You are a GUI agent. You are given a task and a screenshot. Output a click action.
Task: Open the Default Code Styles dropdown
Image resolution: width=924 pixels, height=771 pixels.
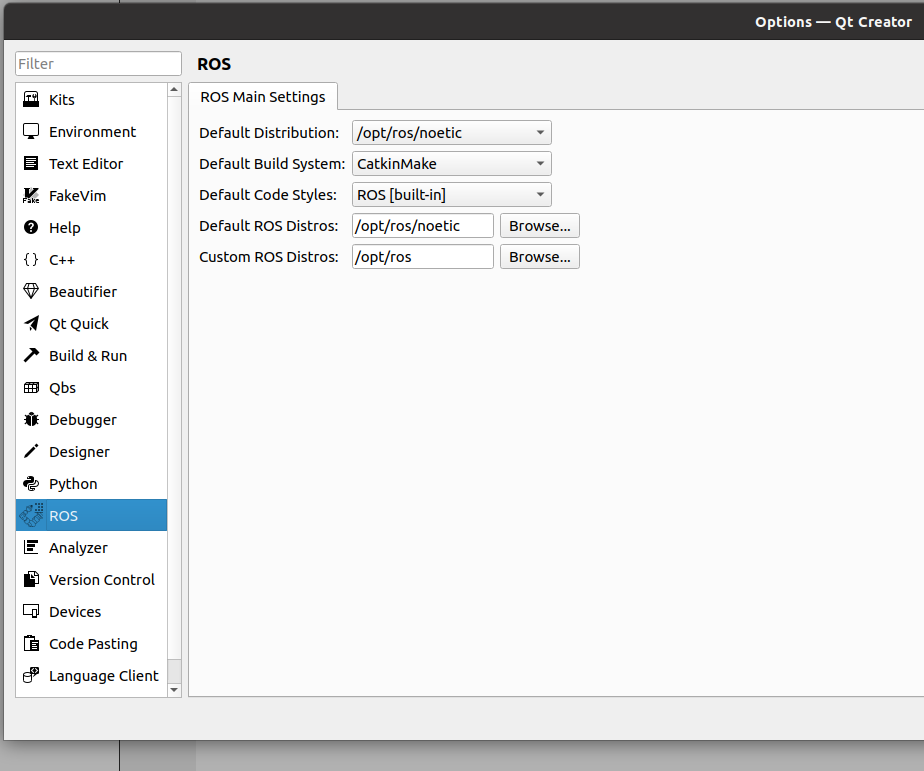(x=451, y=194)
